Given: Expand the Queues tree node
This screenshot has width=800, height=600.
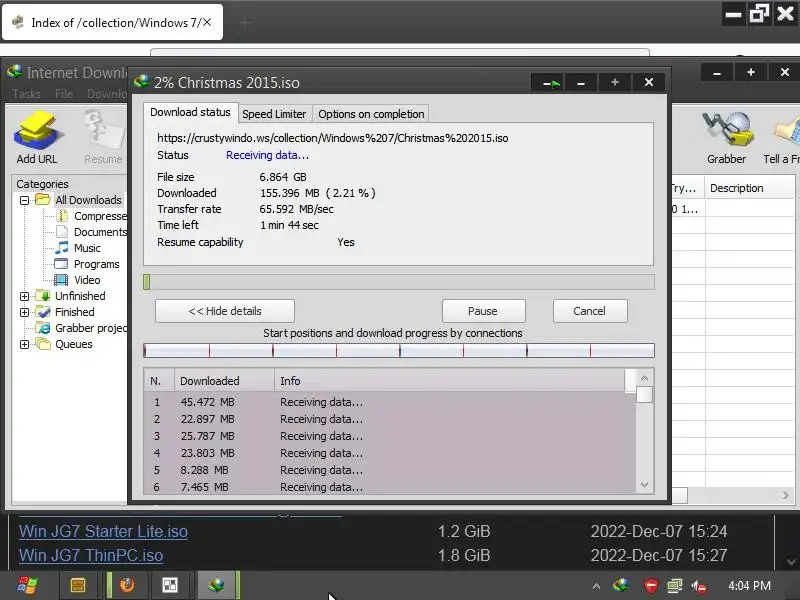Looking at the screenshot, I should pos(24,344).
